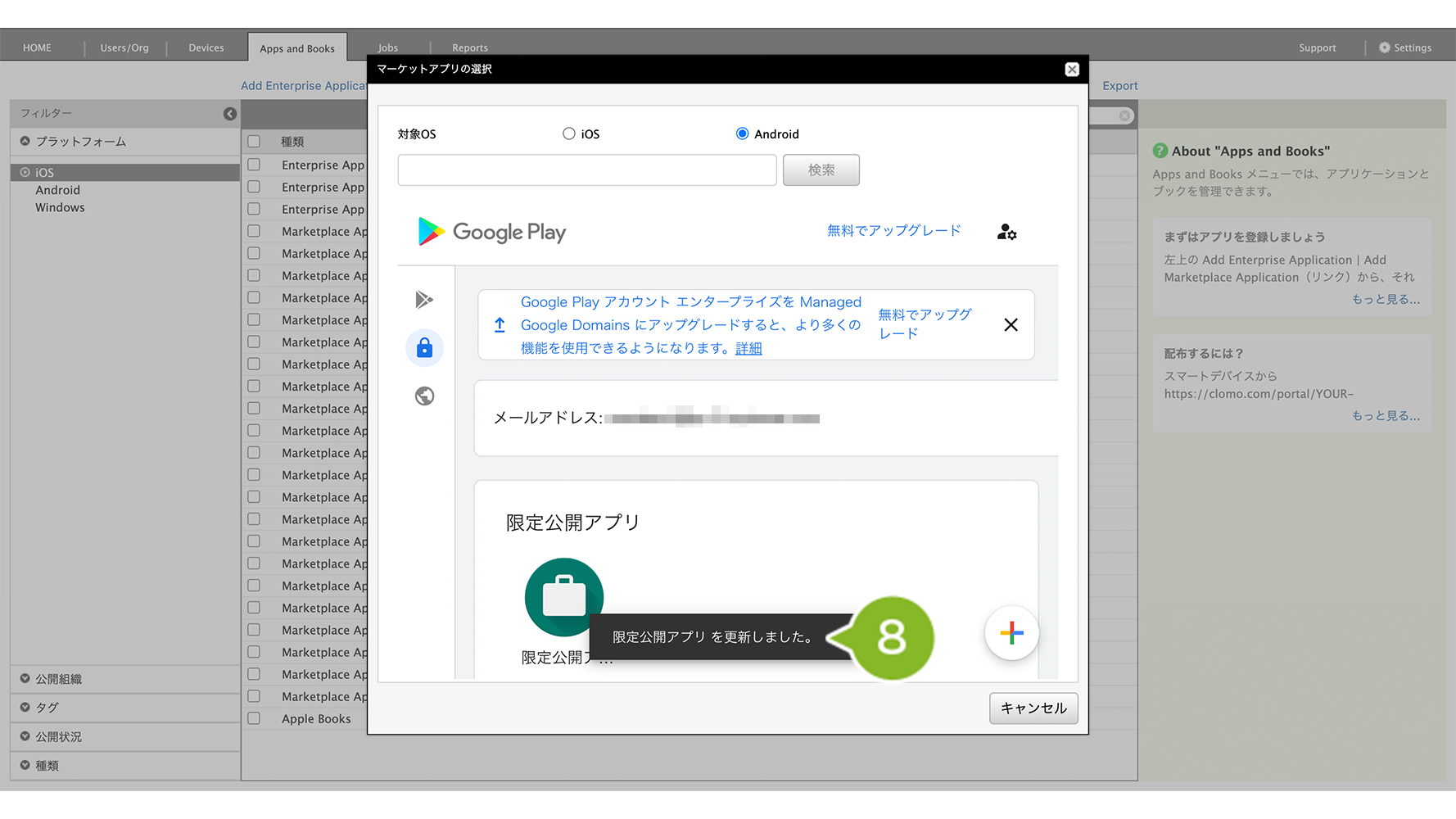Click the About help question icon
This screenshot has height=819, width=1456.
click(x=1160, y=151)
